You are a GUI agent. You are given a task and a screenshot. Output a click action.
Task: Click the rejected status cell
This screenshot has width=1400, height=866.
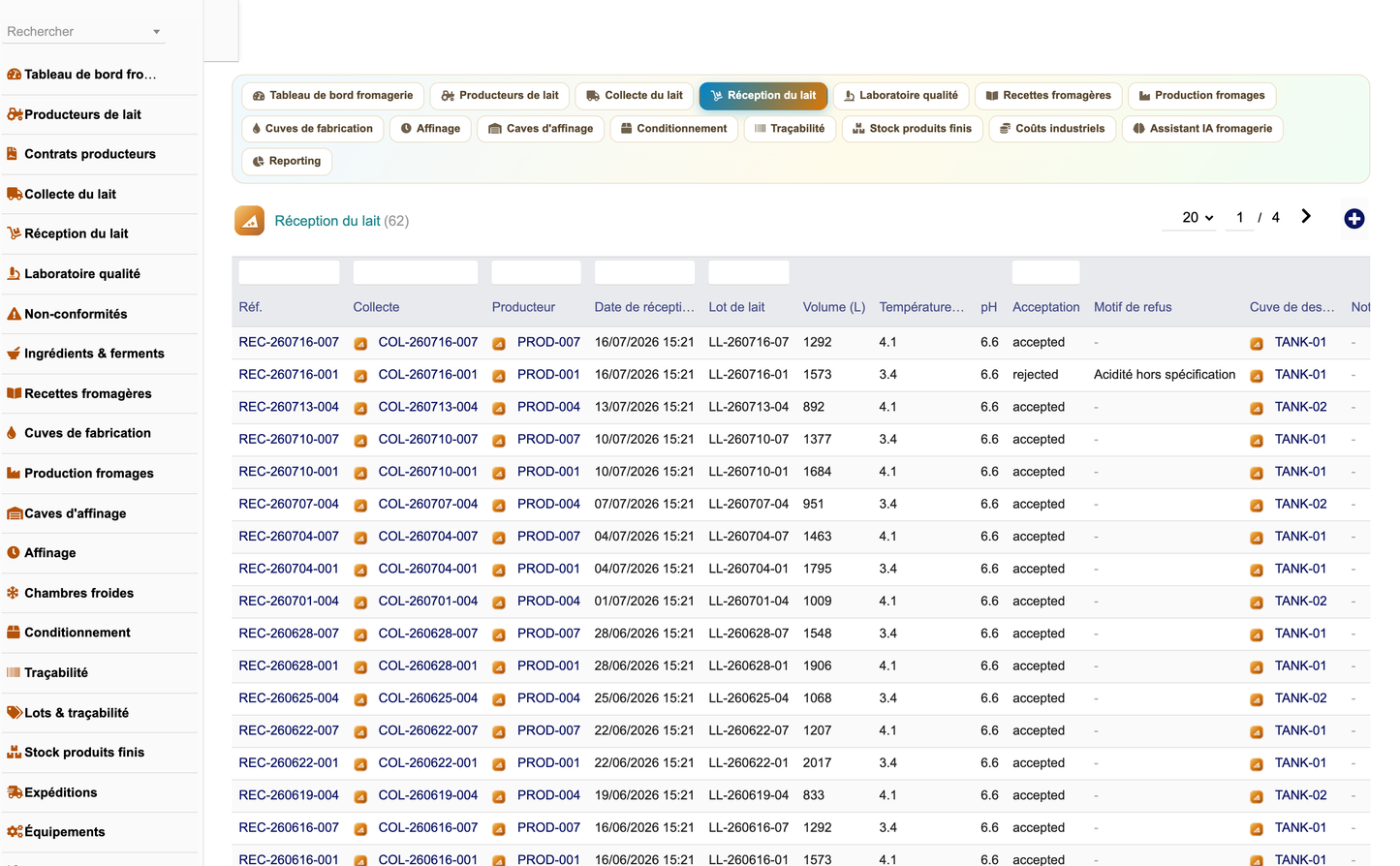point(1035,374)
